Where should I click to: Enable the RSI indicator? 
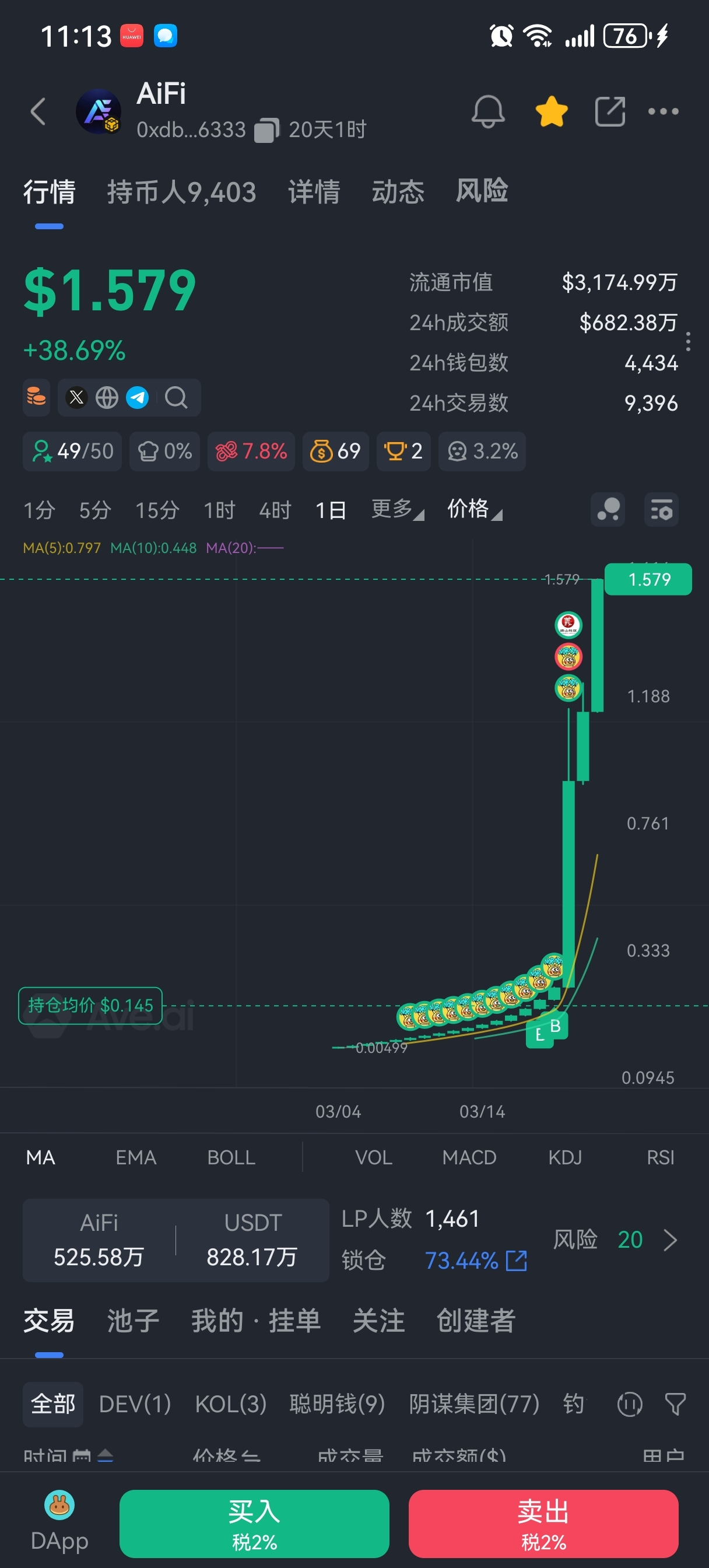[x=660, y=1157]
